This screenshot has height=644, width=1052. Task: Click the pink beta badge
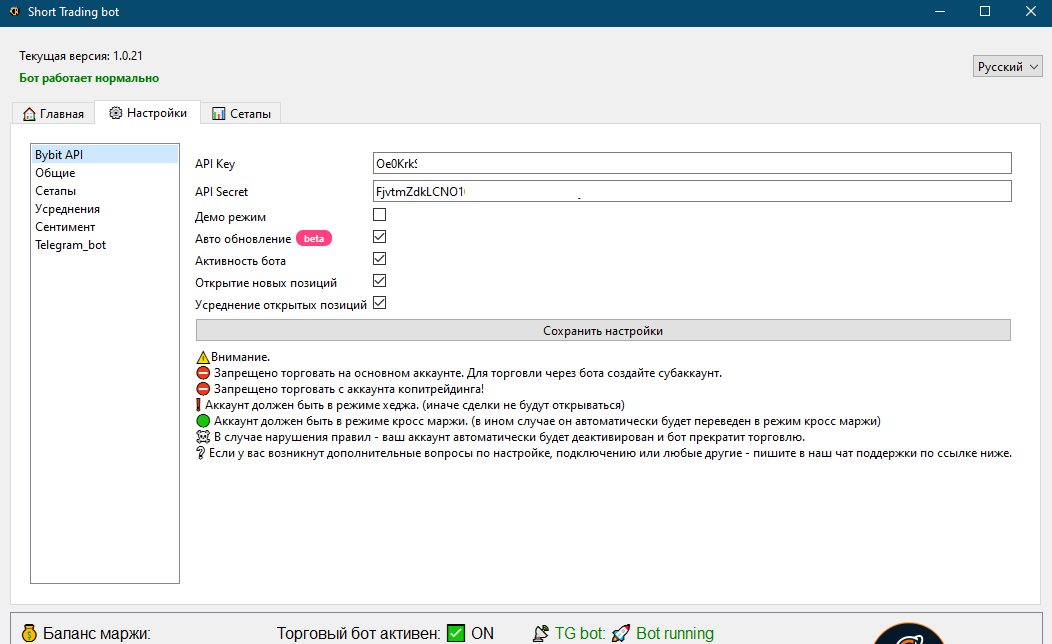click(x=314, y=239)
